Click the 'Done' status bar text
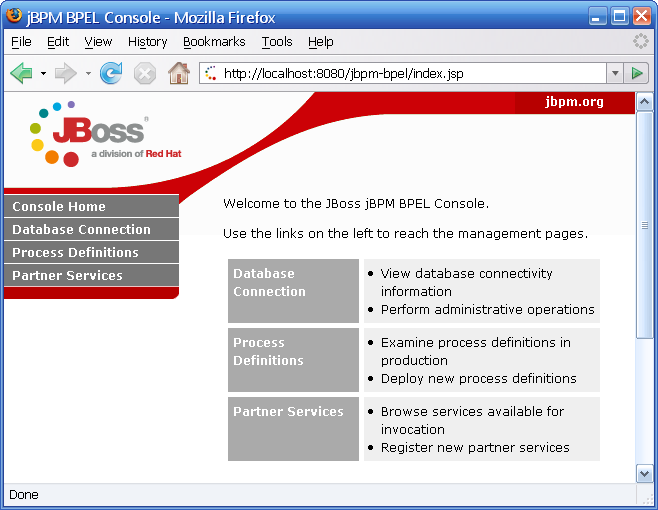The width and height of the screenshot is (658, 510). click(24, 495)
